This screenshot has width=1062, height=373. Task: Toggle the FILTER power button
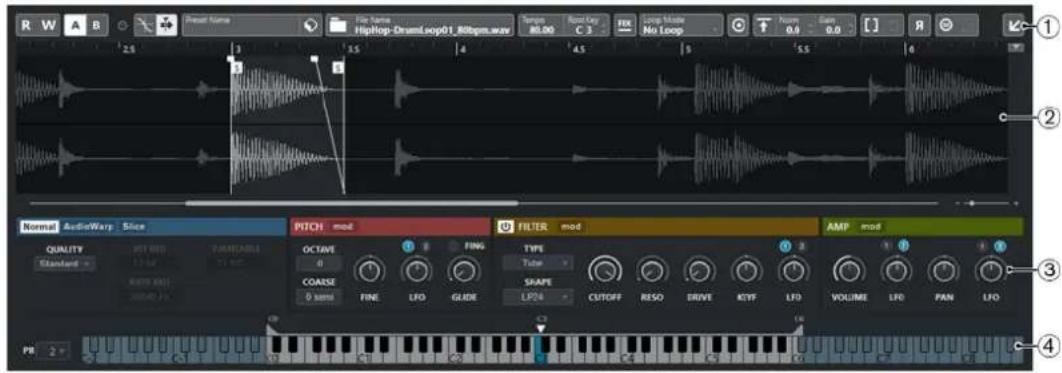505,227
